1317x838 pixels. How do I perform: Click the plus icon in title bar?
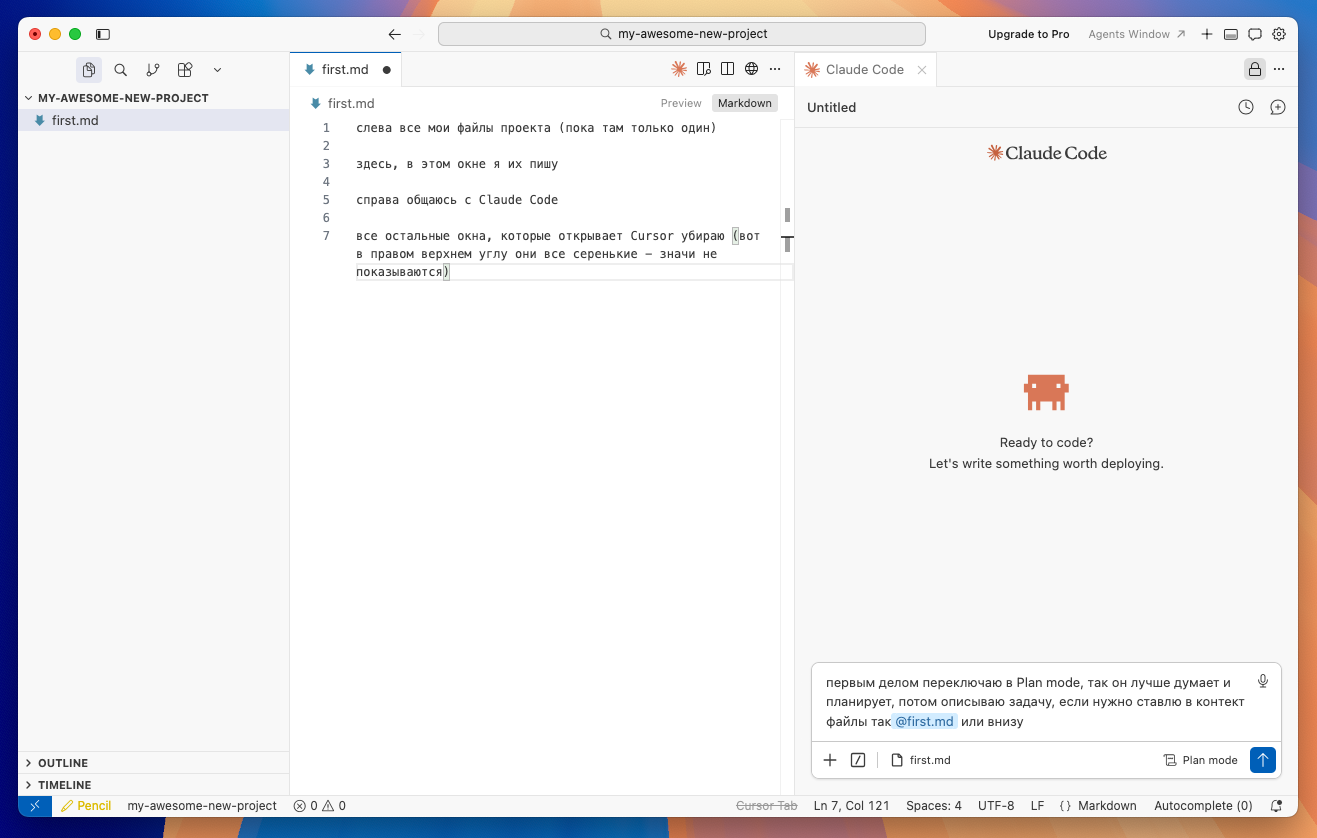[1207, 34]
